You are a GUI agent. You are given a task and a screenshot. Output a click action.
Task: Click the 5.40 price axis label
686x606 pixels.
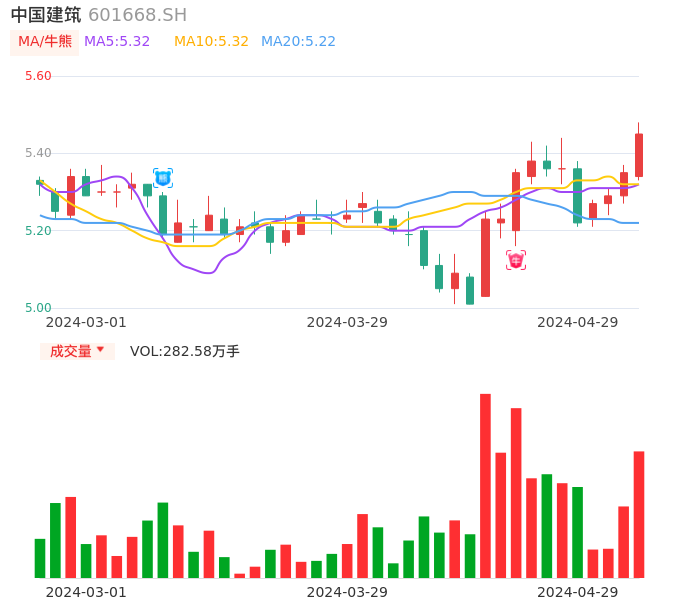coord(38,153)
